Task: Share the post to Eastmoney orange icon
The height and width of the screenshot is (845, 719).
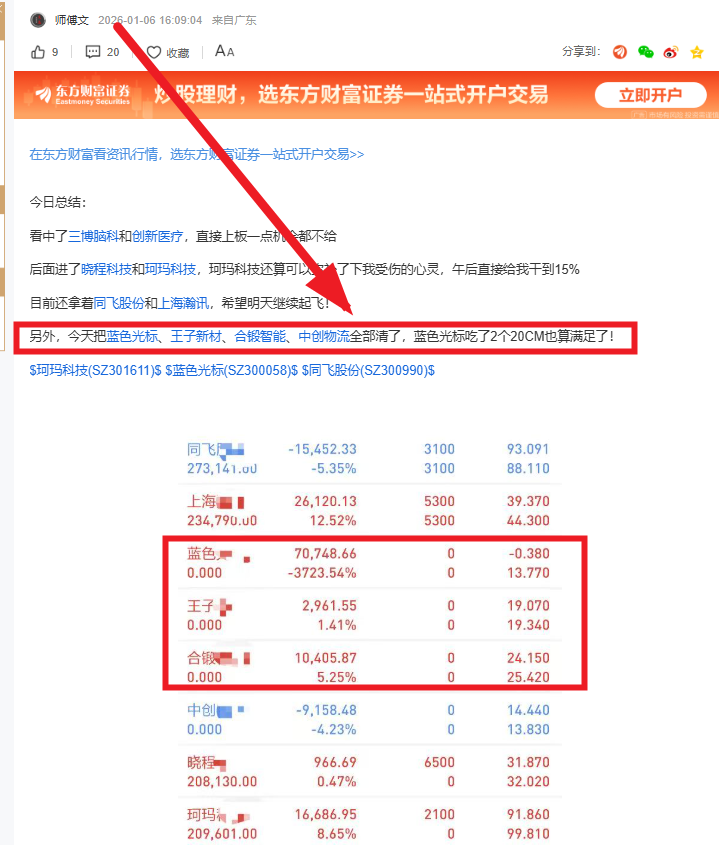Action: coord(620,52)
